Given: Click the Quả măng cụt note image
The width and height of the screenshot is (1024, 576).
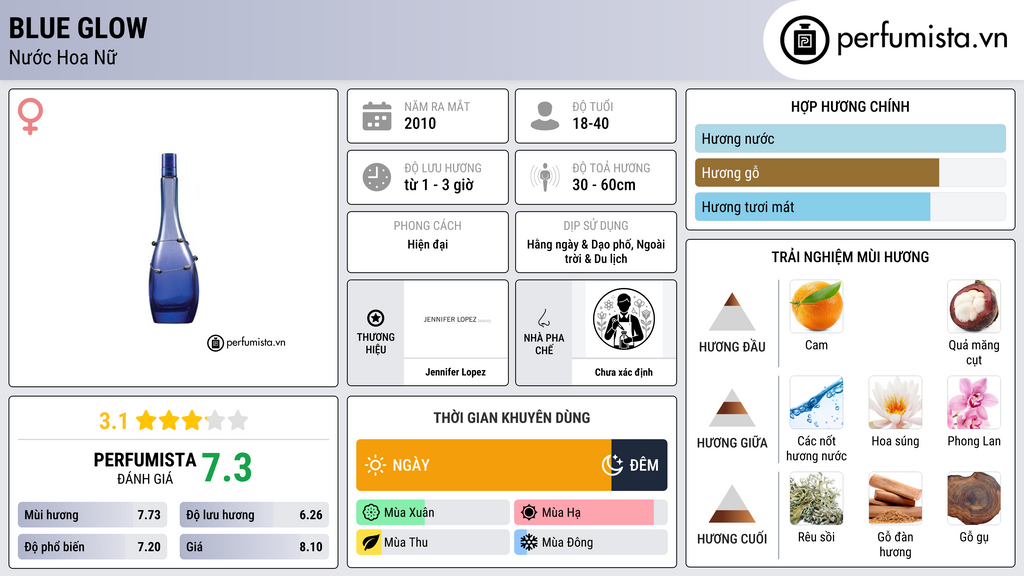Looking at the screenshot, I should (974, 307).
